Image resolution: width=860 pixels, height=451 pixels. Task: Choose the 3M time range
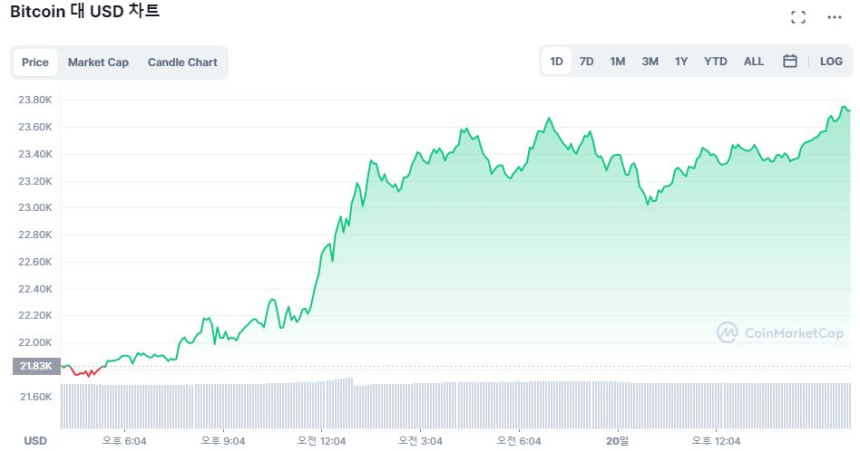pos(650,61)
